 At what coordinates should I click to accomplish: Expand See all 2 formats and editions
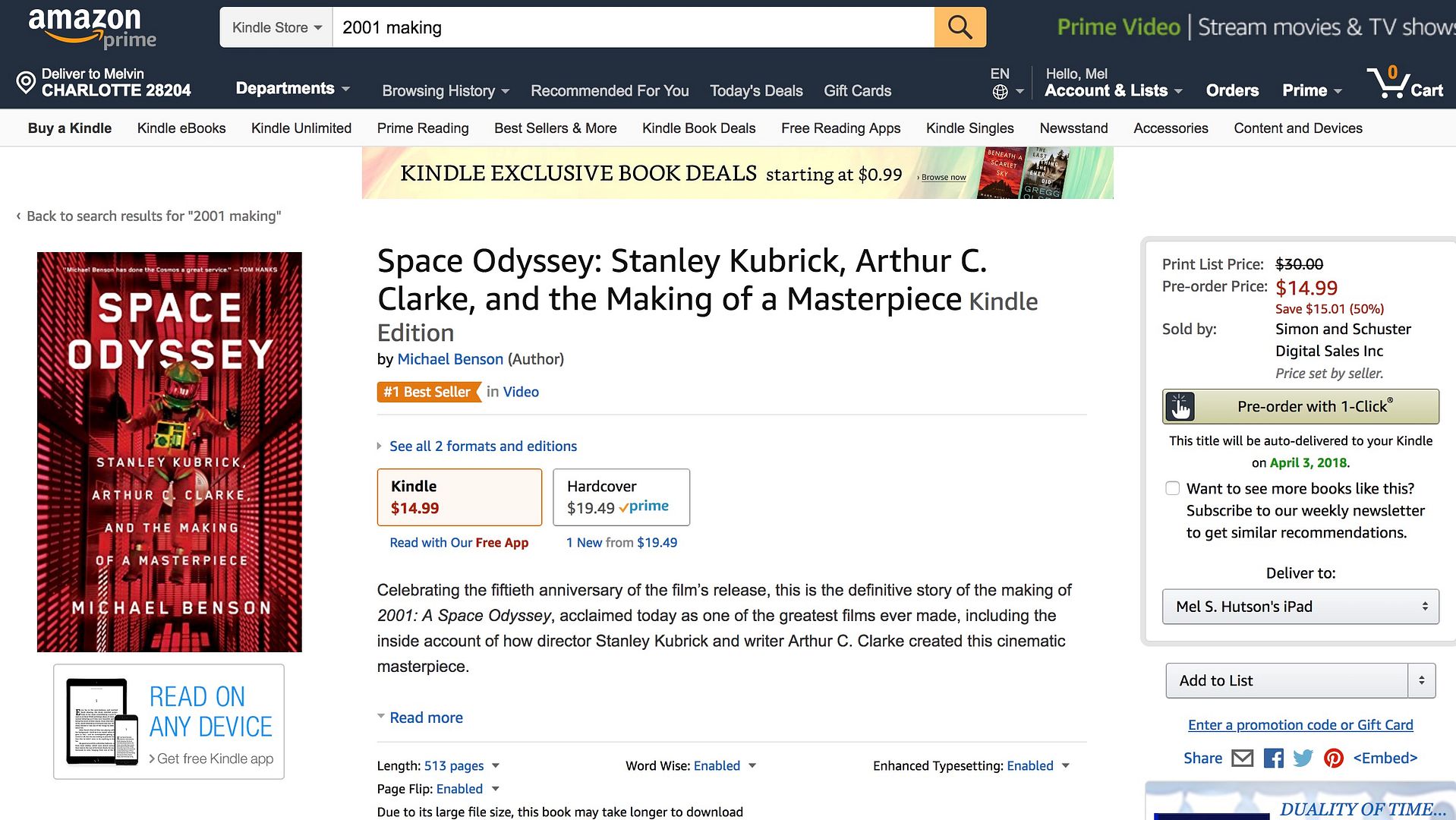click(483, 446)
